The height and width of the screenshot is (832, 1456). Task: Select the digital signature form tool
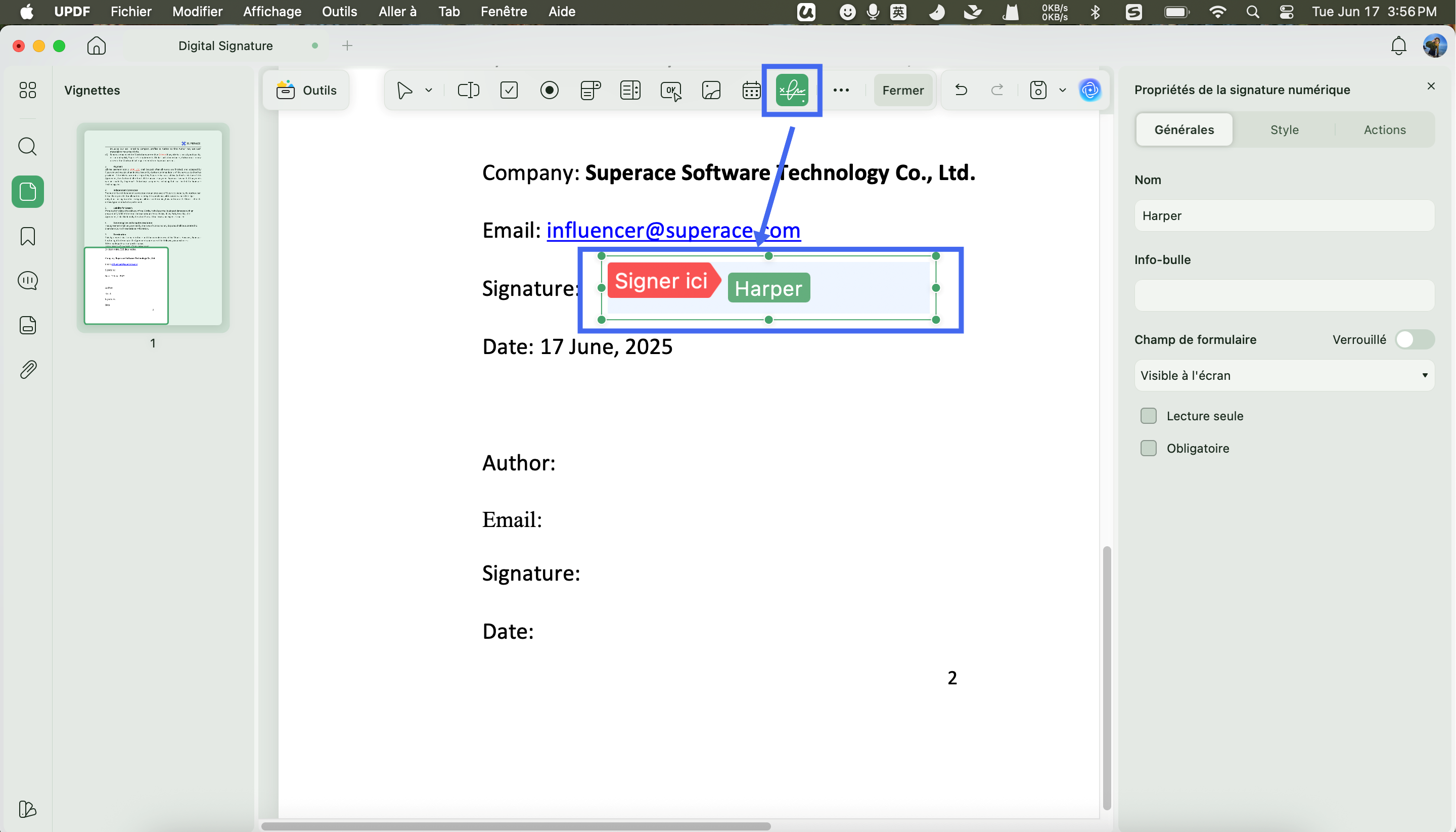[x=792, y=91]
